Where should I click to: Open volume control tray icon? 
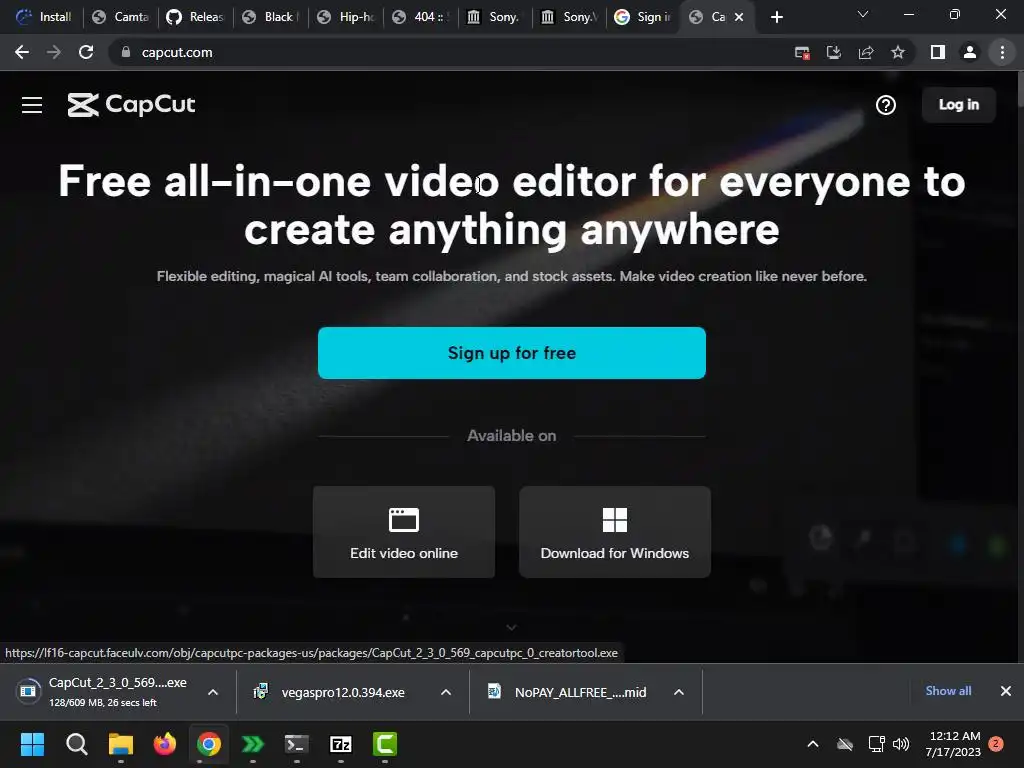tap(901, 744)
